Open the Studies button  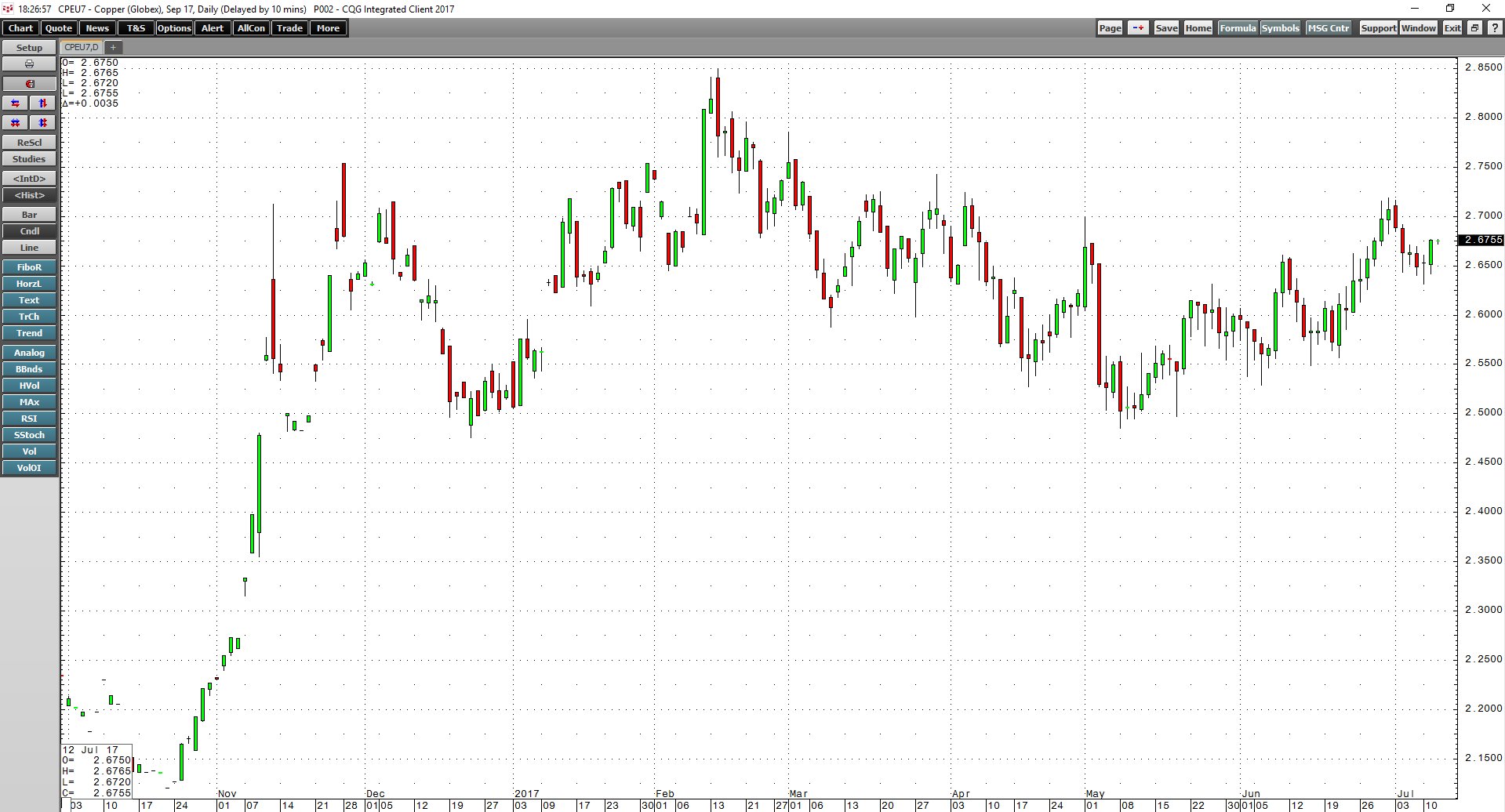tap(29, 159)
